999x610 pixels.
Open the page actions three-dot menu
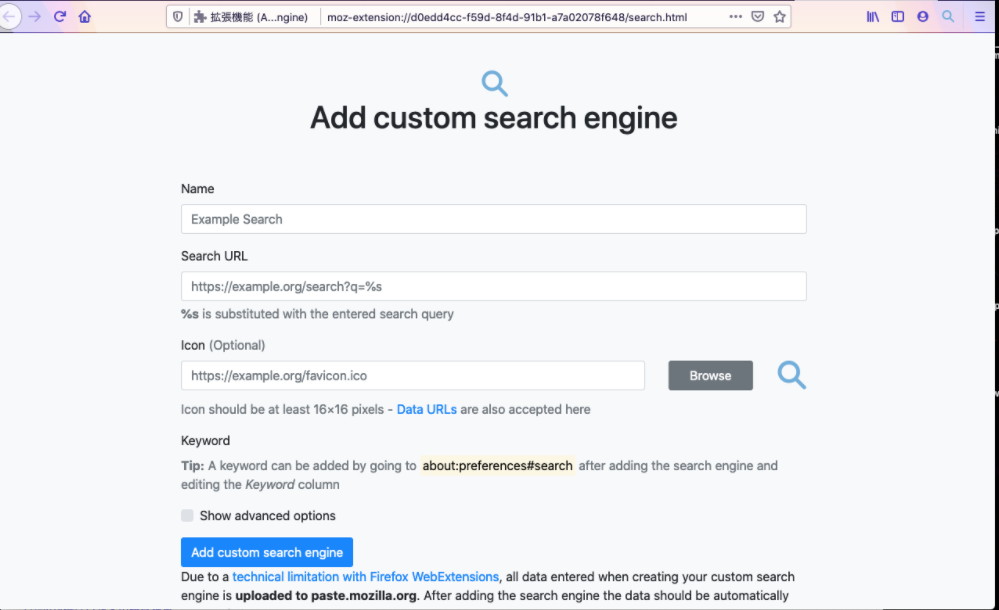click(x=736, y=17)
